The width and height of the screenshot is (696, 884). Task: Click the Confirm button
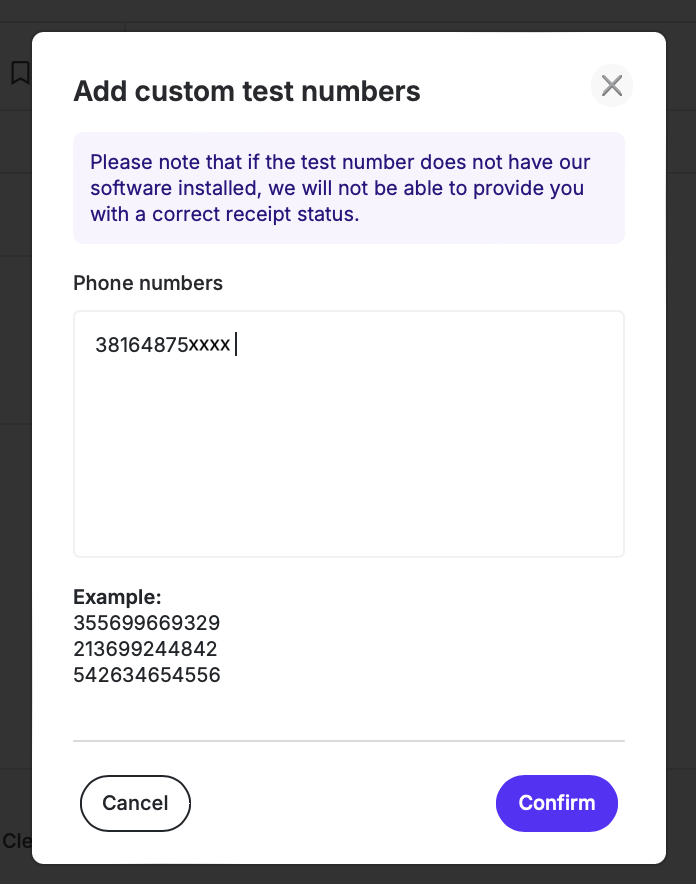[x=557, y=803]
